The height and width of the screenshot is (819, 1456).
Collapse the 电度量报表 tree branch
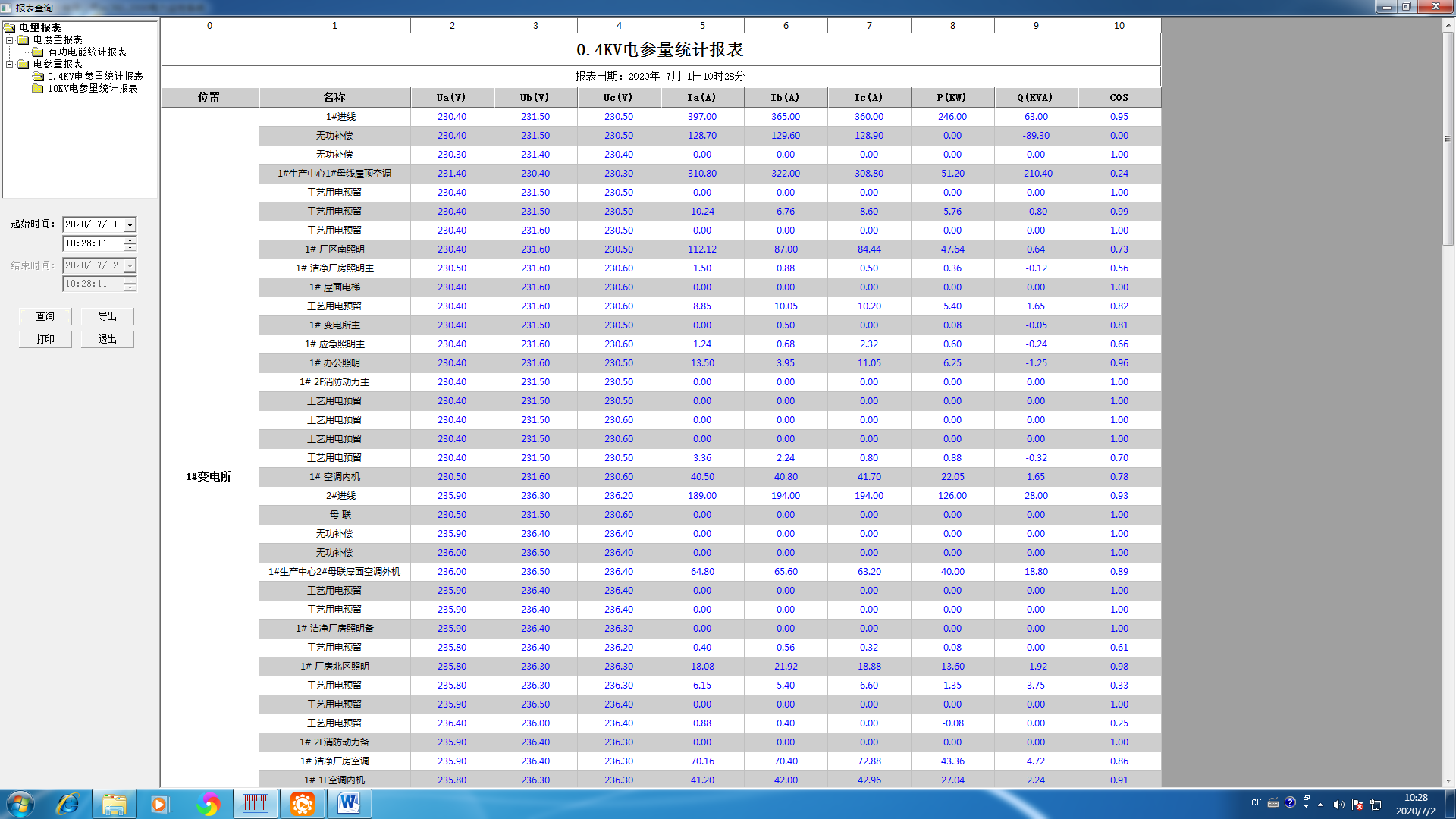coord(9,41)
